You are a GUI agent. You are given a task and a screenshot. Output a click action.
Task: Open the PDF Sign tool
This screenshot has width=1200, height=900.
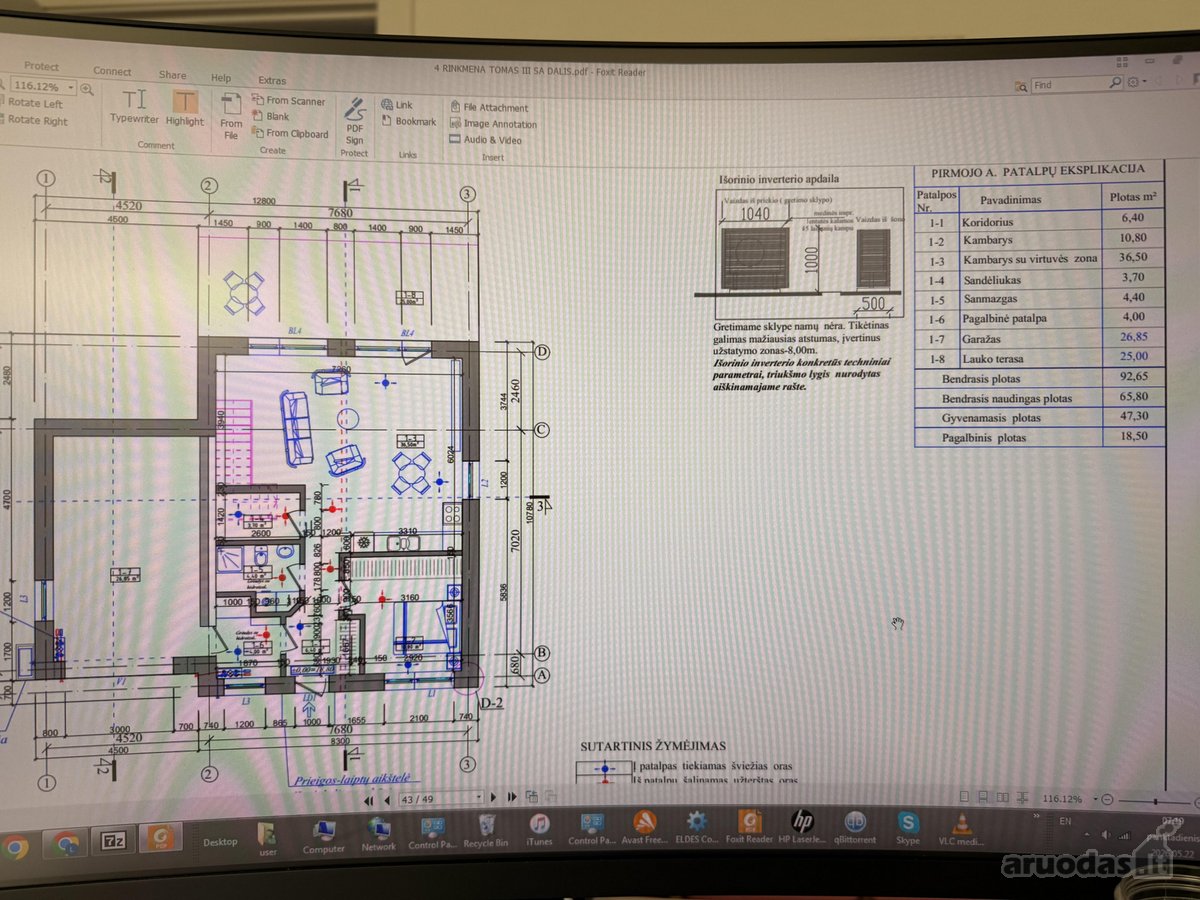(355, 122)
